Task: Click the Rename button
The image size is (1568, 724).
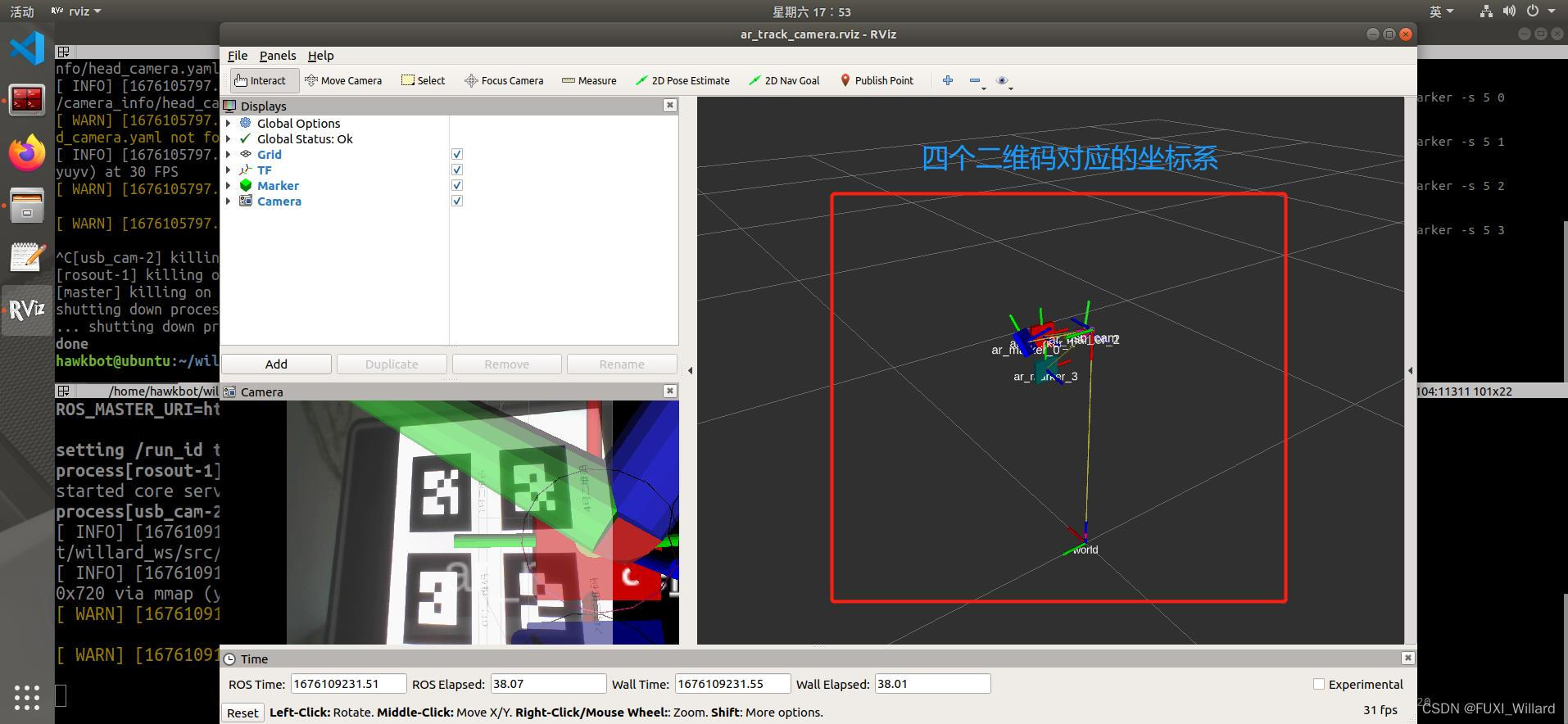Action: point(622,364)
